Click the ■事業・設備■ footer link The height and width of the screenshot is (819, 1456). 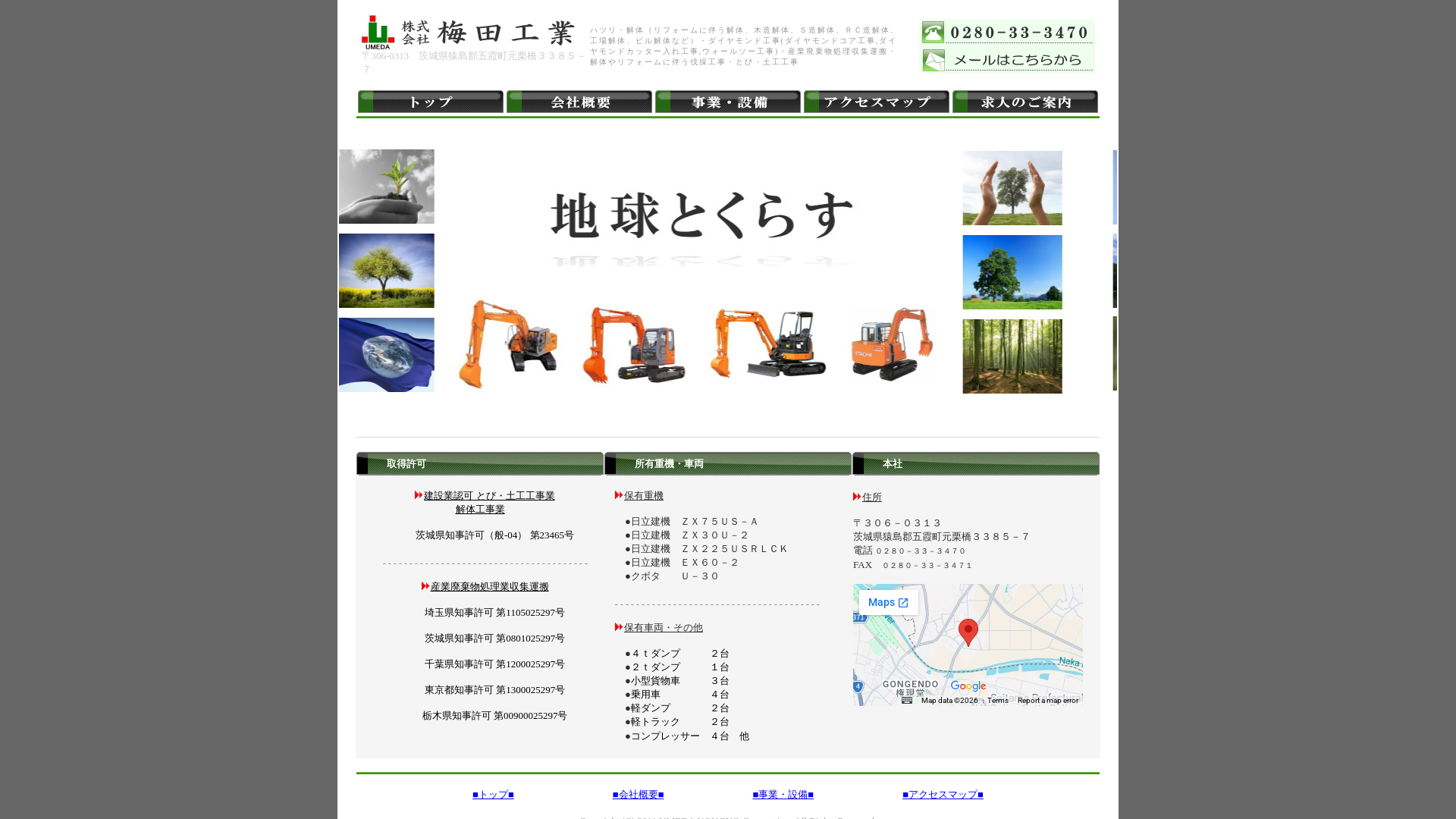point(783,795)
